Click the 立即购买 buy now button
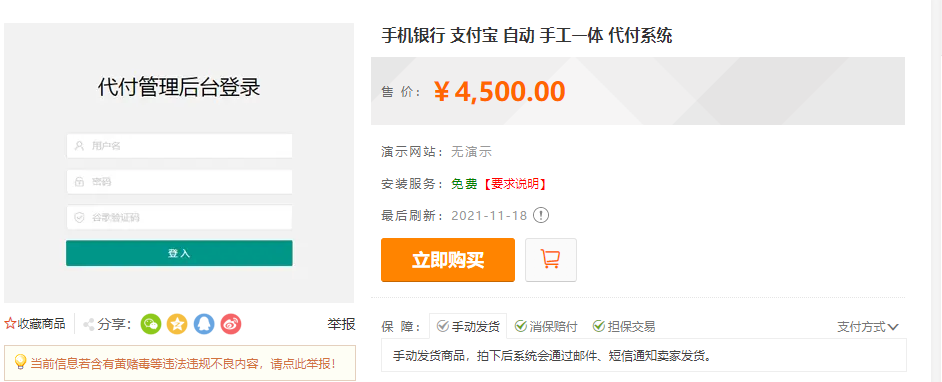The height and width of the screenshot is (382, 942). [448, 259]
